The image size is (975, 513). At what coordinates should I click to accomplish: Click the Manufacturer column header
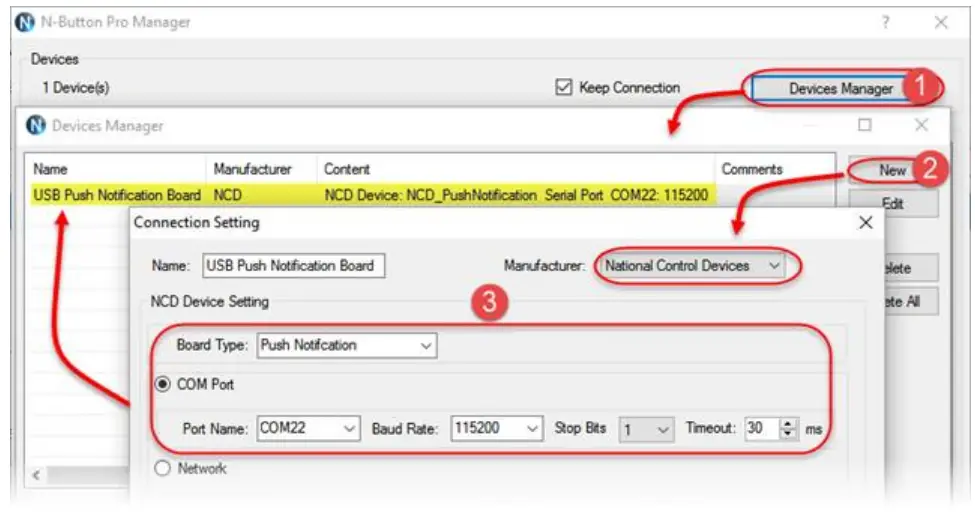point(262,169)
